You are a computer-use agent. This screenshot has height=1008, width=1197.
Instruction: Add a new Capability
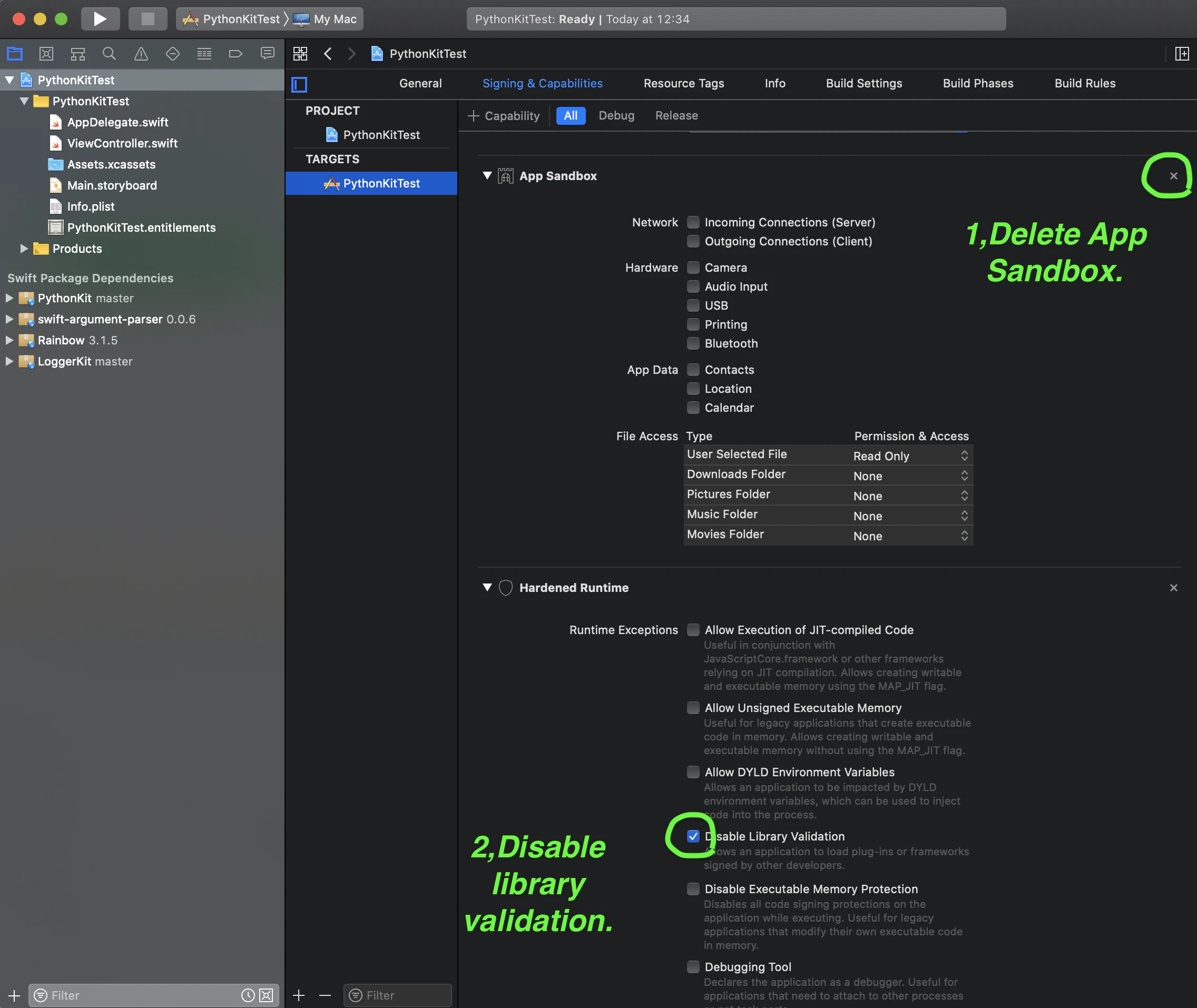(504, 116)
